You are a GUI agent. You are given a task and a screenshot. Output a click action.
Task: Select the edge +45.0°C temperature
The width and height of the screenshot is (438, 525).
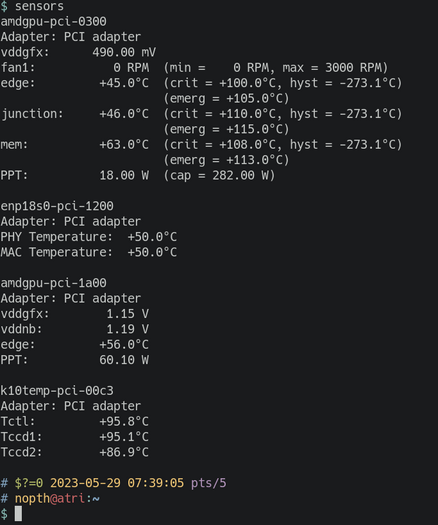124,83
